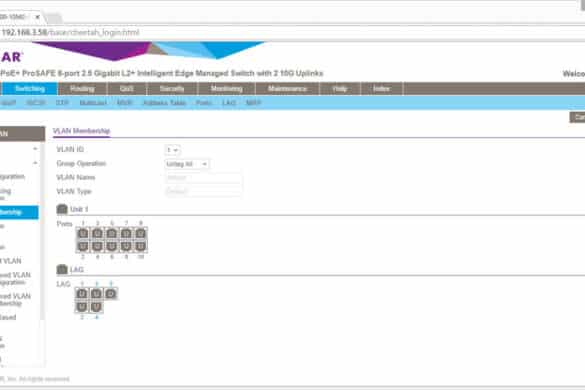Open the Routing main tab

82,89
